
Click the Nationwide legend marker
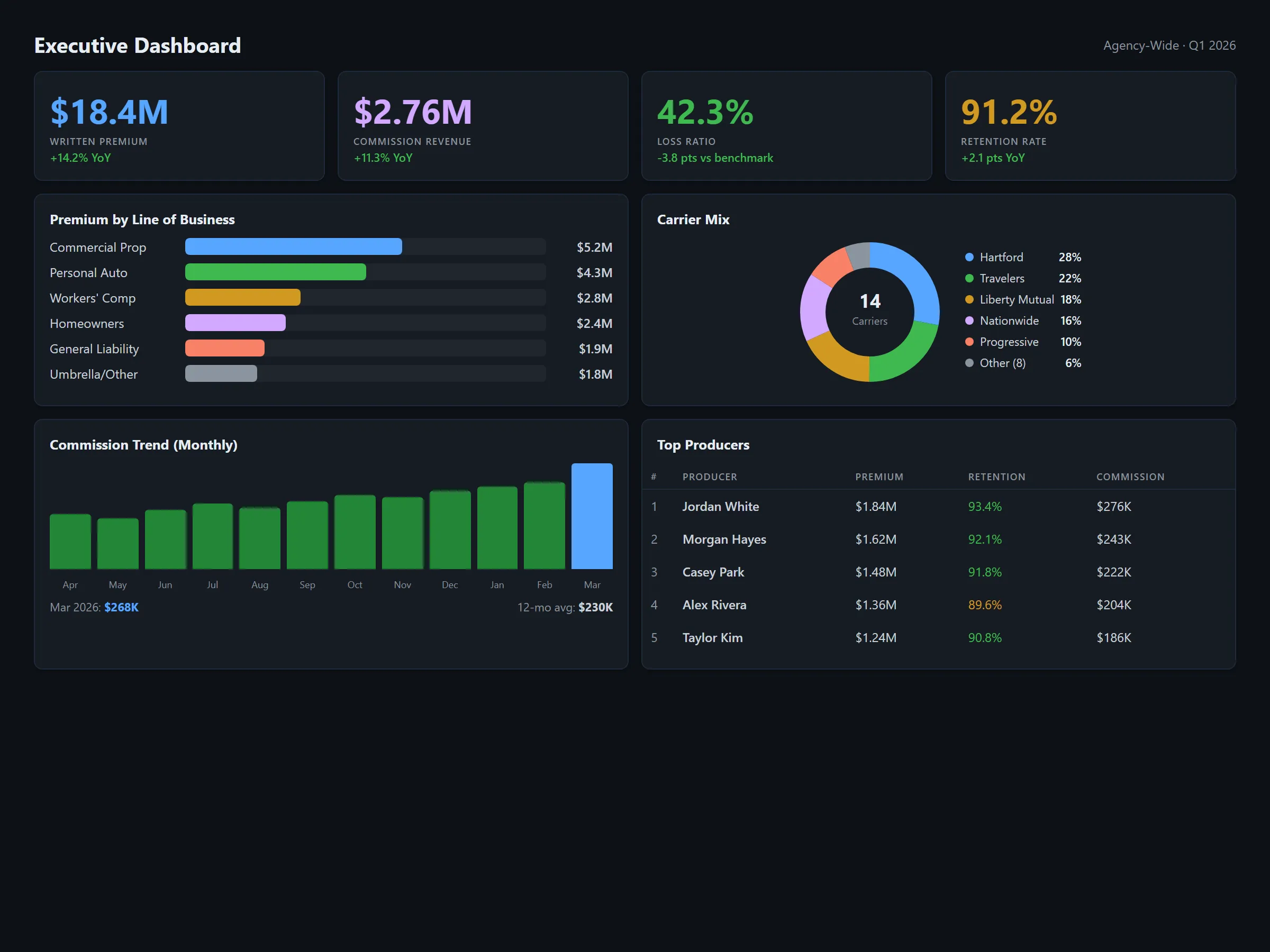[969, 321]
